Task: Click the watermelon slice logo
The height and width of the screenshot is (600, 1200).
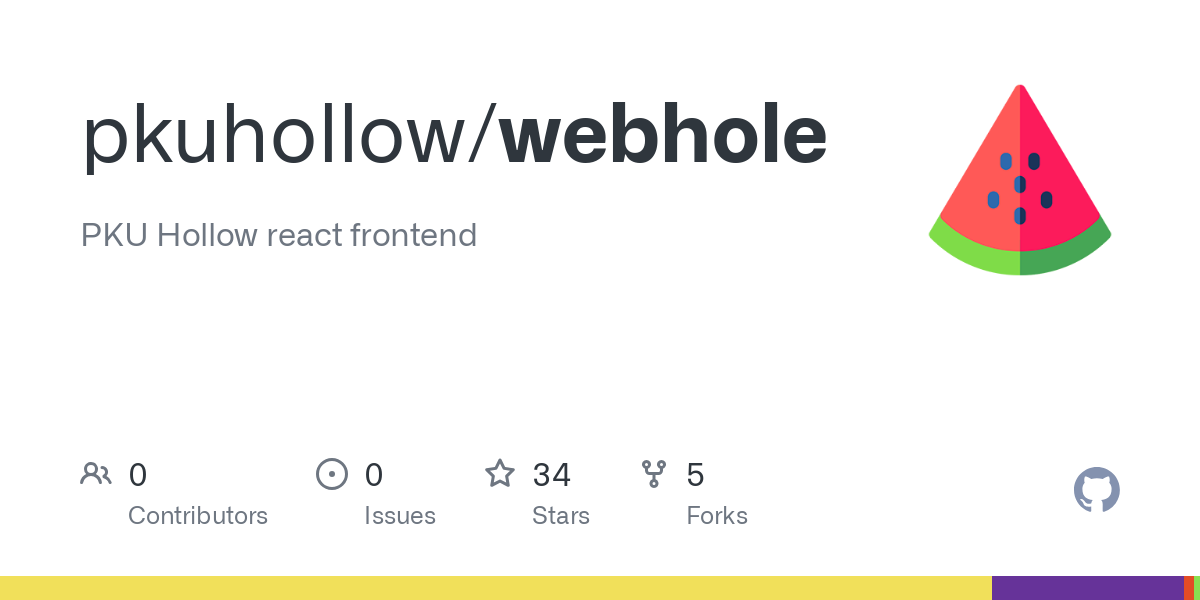Action: point(1020,180)
